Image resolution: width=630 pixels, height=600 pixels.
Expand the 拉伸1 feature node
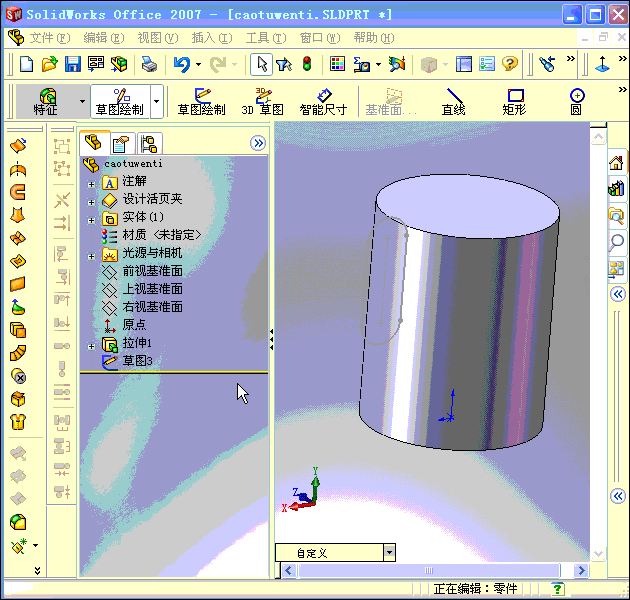point(92,346)
